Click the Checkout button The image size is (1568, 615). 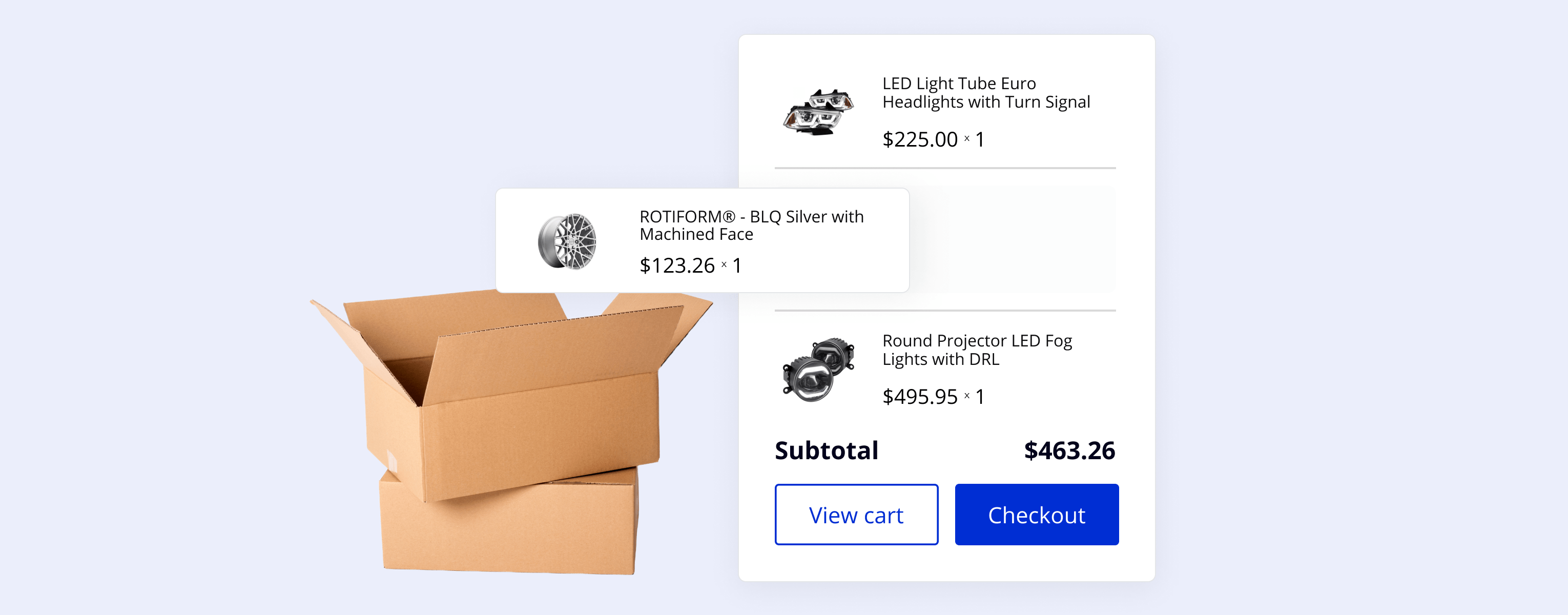[x=1037, y=515]
